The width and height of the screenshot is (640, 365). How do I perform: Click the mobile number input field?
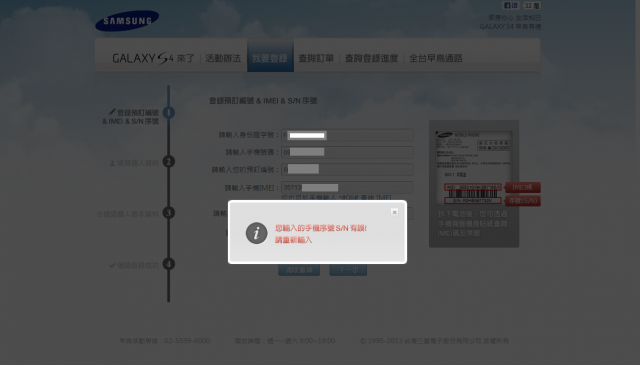[347, 152]
